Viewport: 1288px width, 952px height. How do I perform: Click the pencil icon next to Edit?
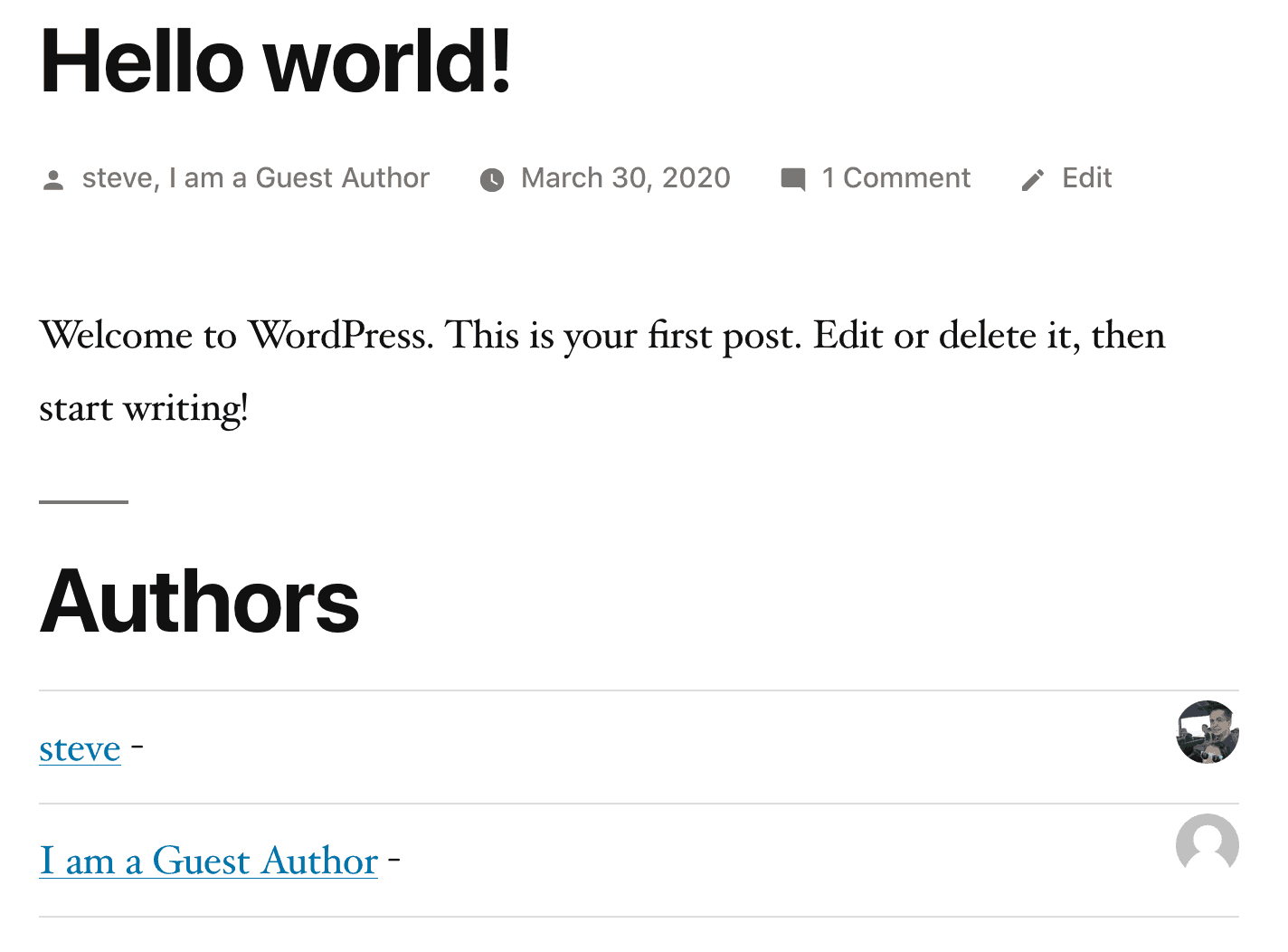click(x=1033, y=180)
